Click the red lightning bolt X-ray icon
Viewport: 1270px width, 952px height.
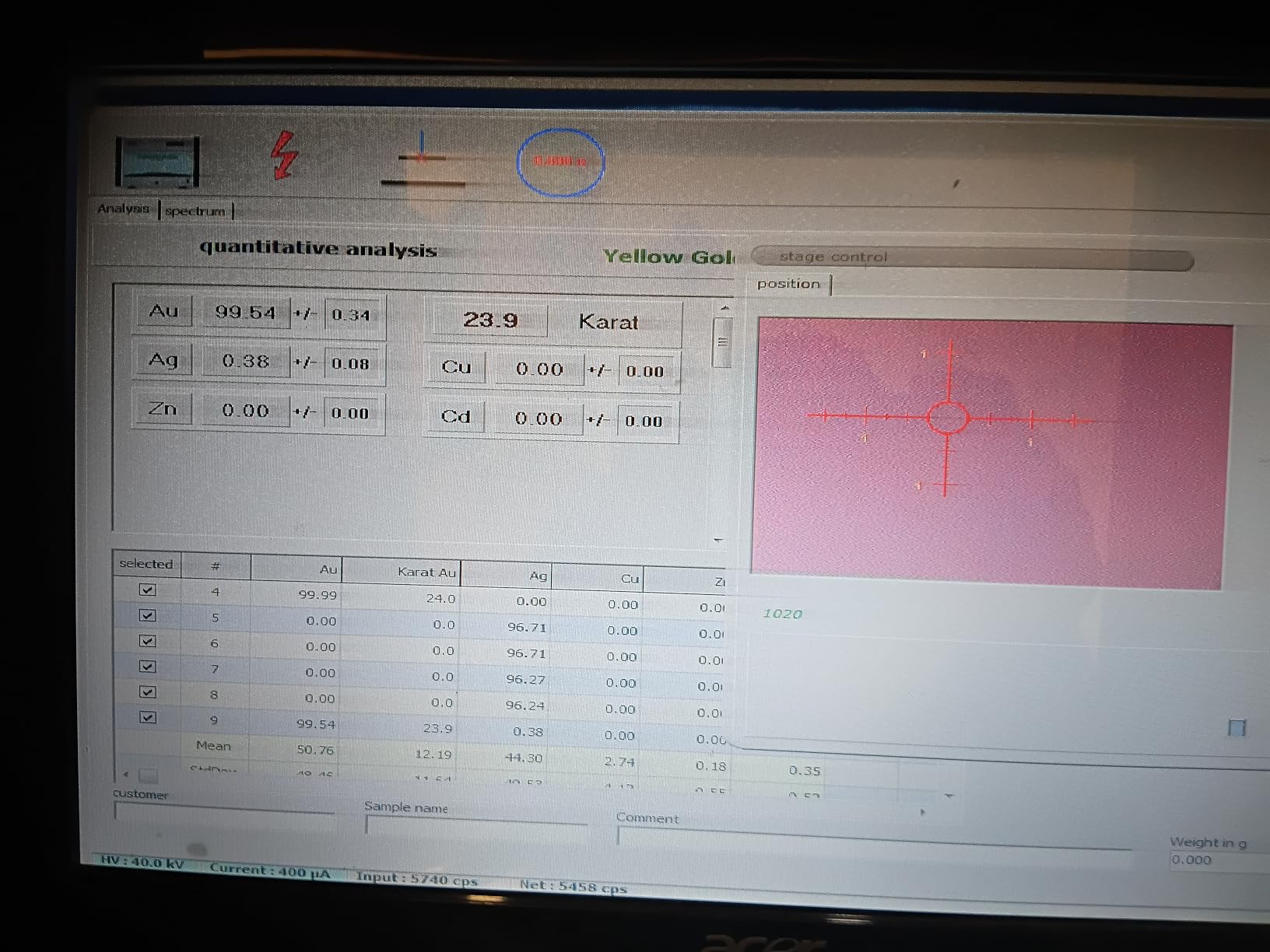285,155
